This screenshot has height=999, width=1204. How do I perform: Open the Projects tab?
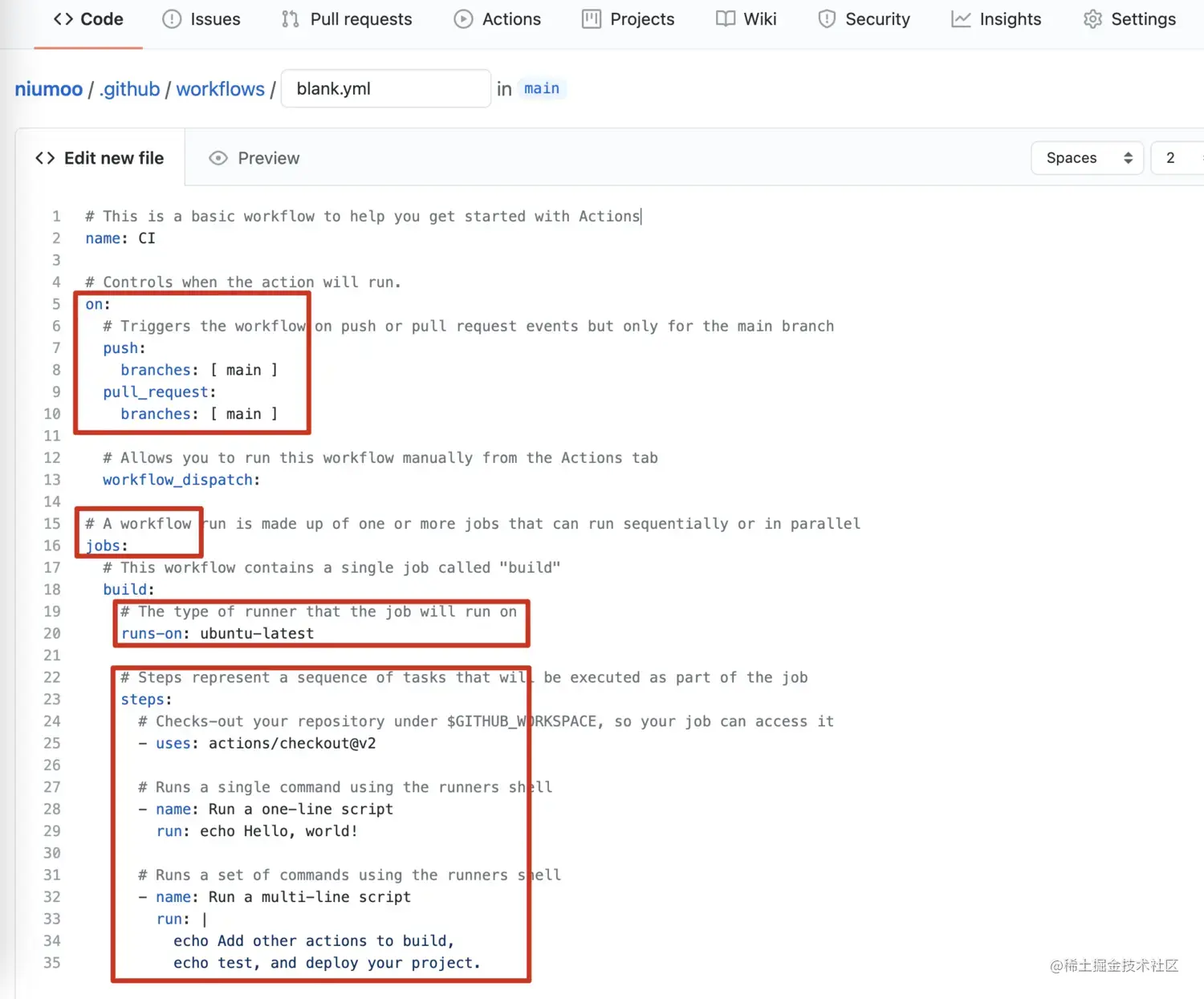point(628,19)
